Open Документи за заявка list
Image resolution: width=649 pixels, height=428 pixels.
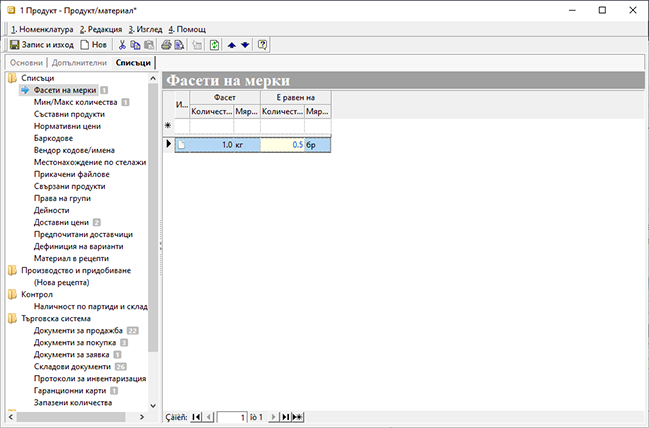[x=72, y=354]
